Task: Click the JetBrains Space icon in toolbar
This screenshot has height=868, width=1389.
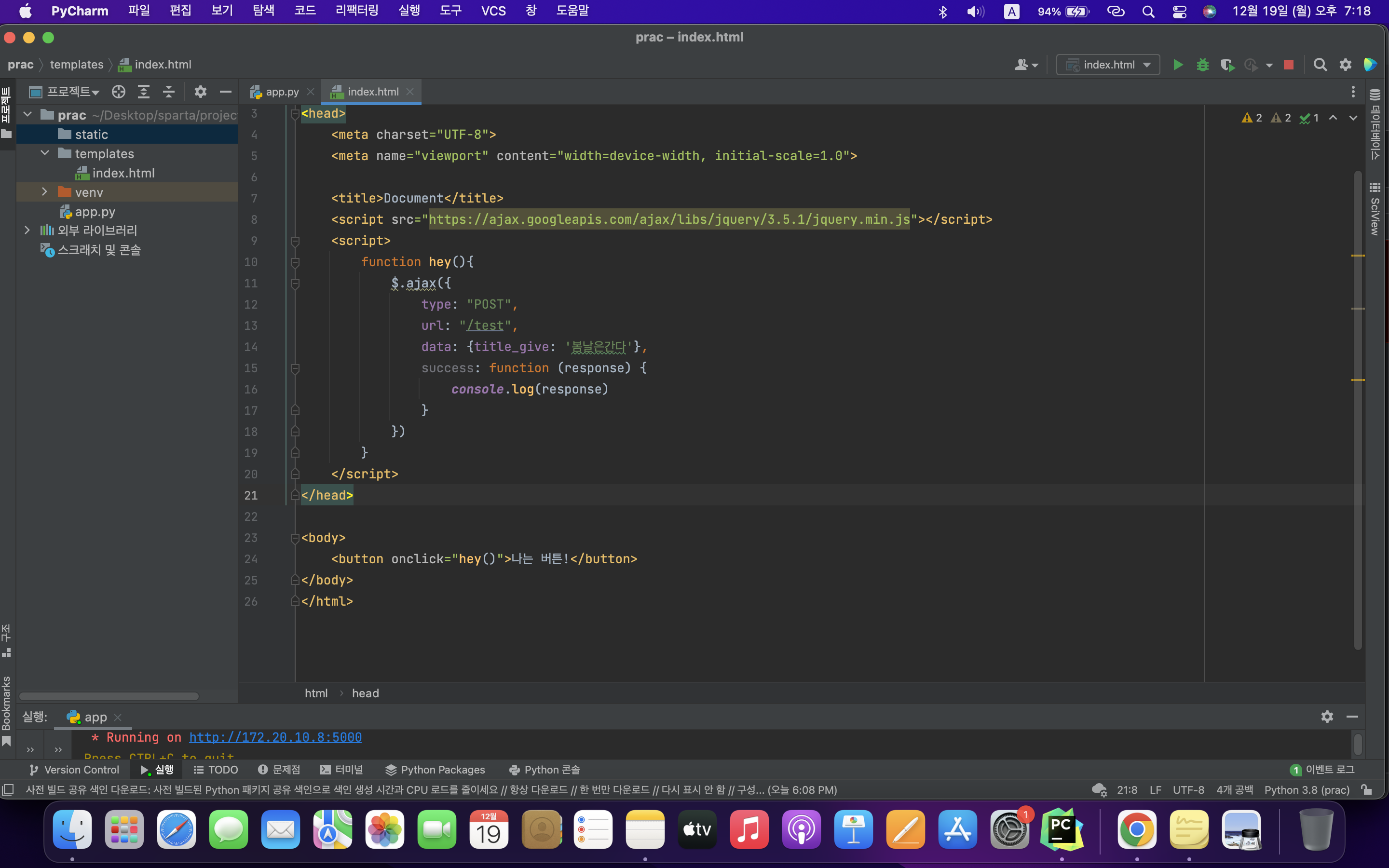Action: (x=1370, y=65)
